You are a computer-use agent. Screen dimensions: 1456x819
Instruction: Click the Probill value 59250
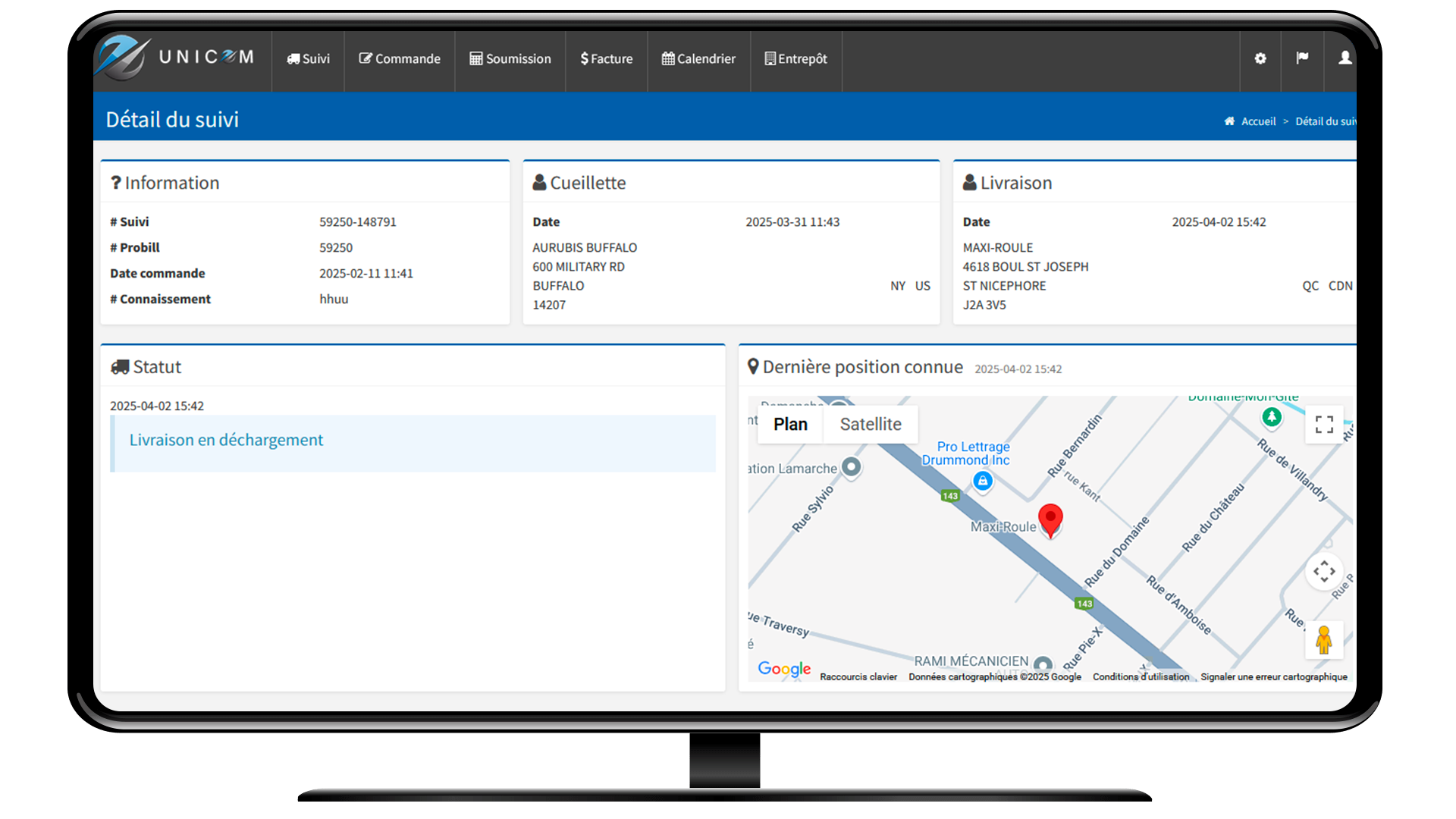pos(336,248)
